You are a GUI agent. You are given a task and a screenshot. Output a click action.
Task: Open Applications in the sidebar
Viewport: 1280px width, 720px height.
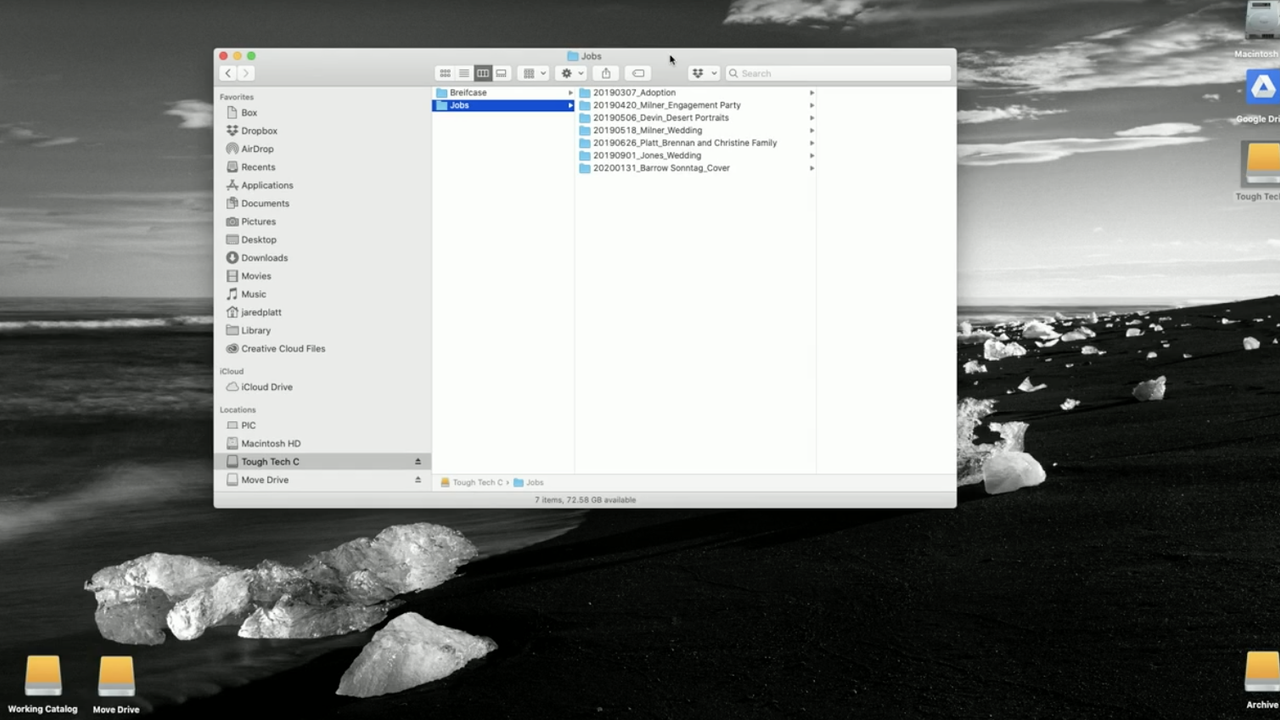tap(267, 185)
